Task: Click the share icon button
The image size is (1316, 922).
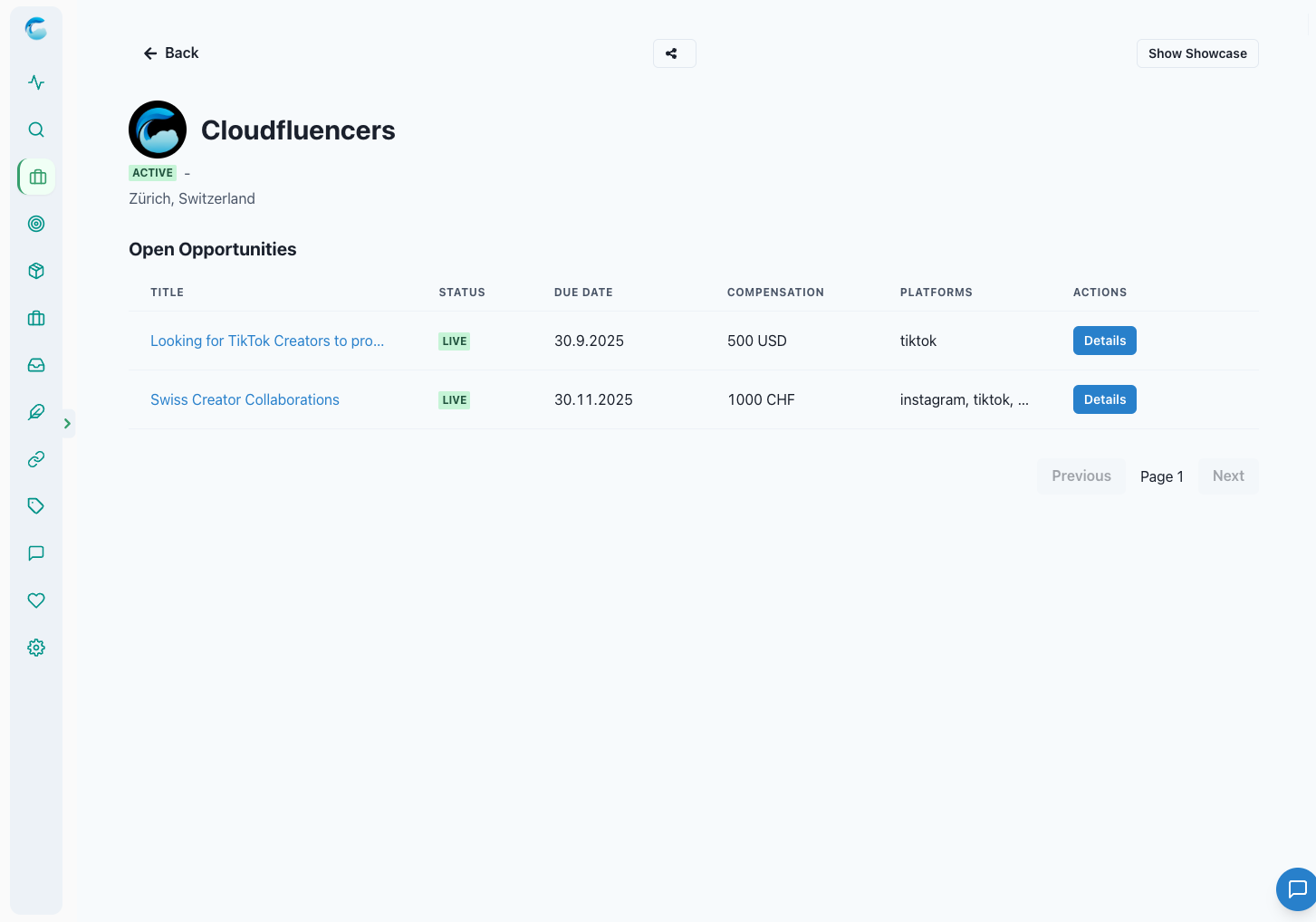Action: click(674, 53)
